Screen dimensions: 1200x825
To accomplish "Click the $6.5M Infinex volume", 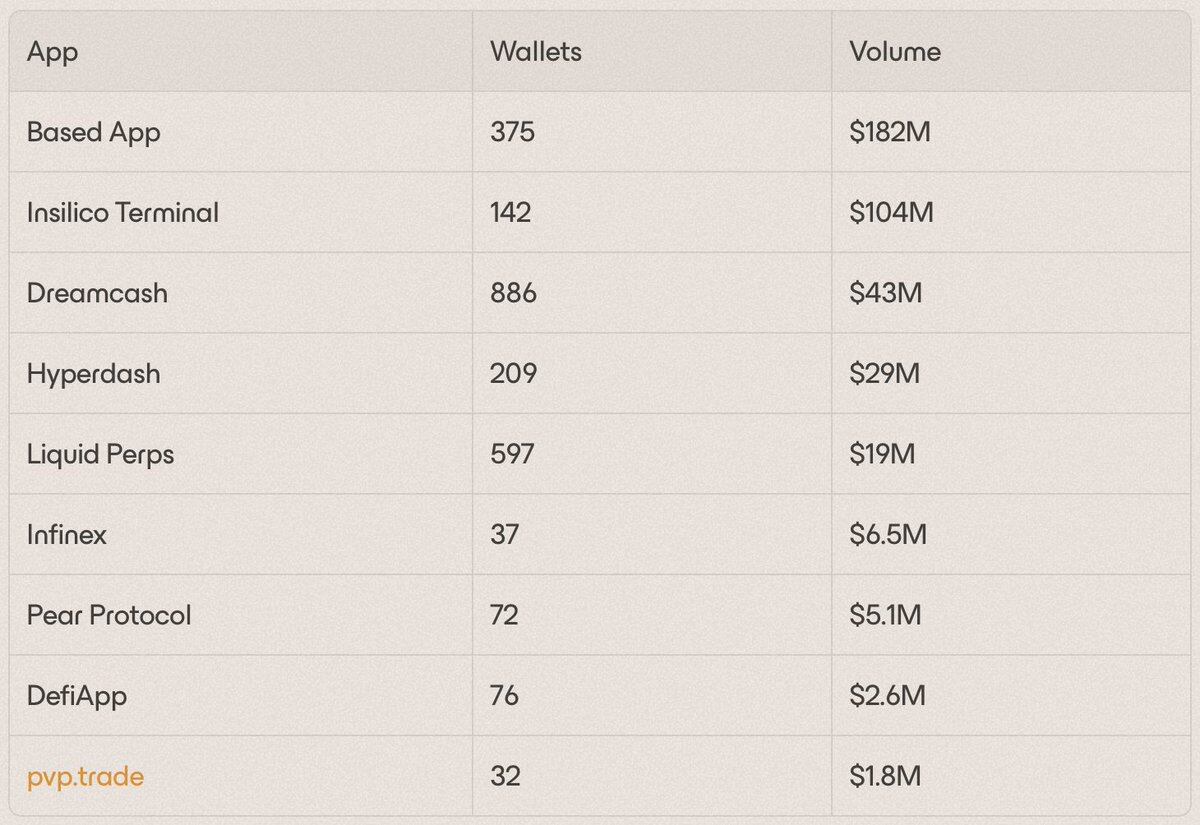I will [x=888, y=535].
